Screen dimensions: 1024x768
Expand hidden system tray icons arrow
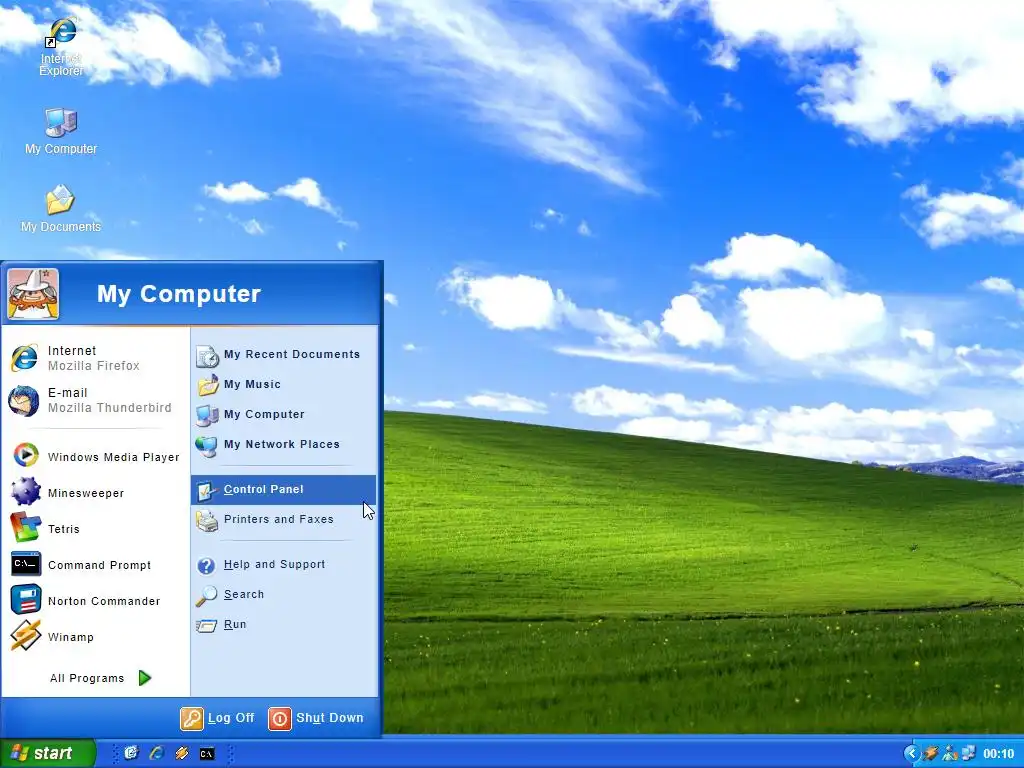pyautogui.click(x=912, y=753)
